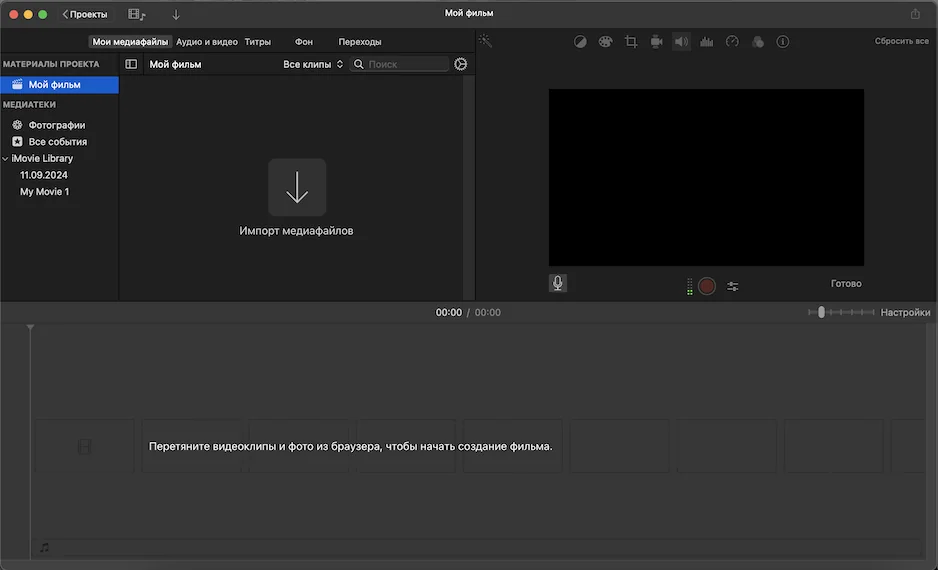Collapse the iMovie Library disclosure arrow

(5, 158)
